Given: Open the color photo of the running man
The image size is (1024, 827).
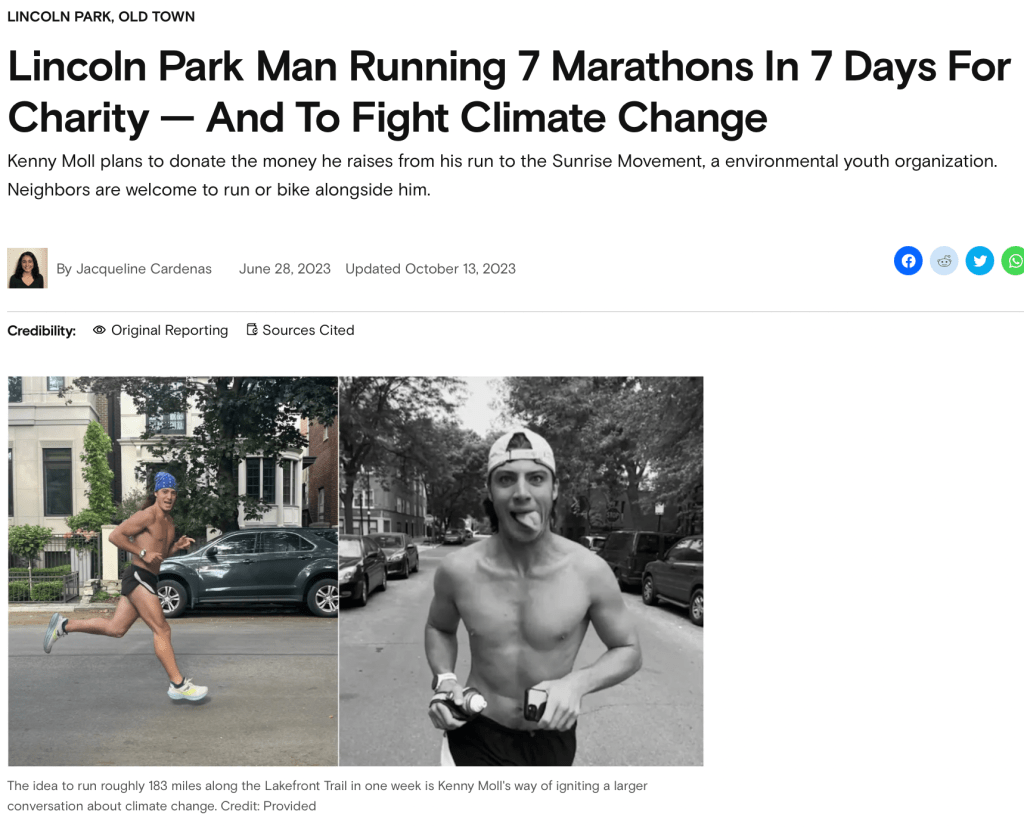Looking at the screenshot, I should click(173, 570).
